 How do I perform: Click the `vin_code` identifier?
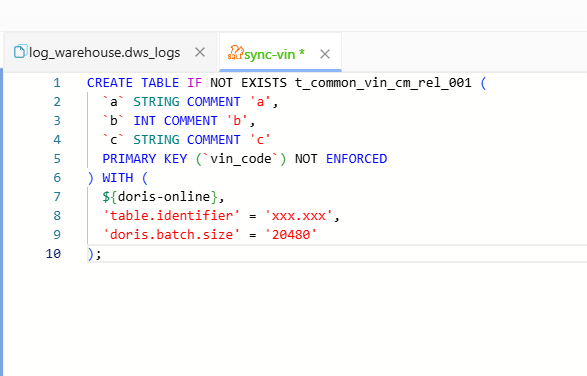coord(241,159)
